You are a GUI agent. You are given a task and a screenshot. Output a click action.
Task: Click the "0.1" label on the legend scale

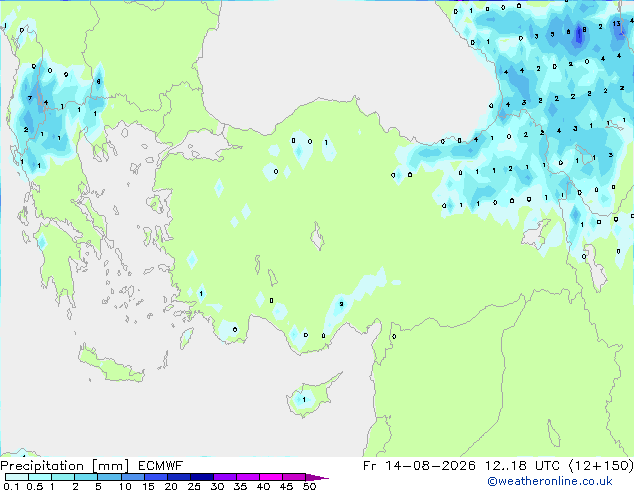click(11, 486)
